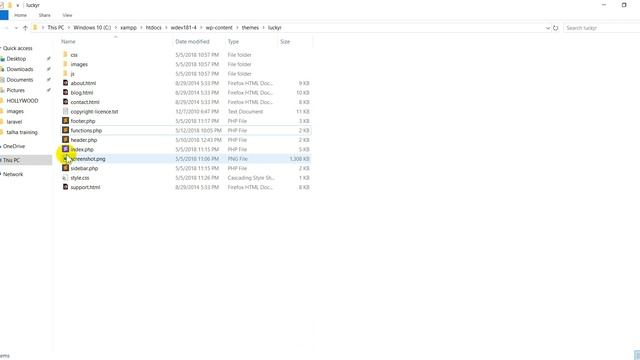
Task: Click the header.php file name
Action: tap(84, 140)
